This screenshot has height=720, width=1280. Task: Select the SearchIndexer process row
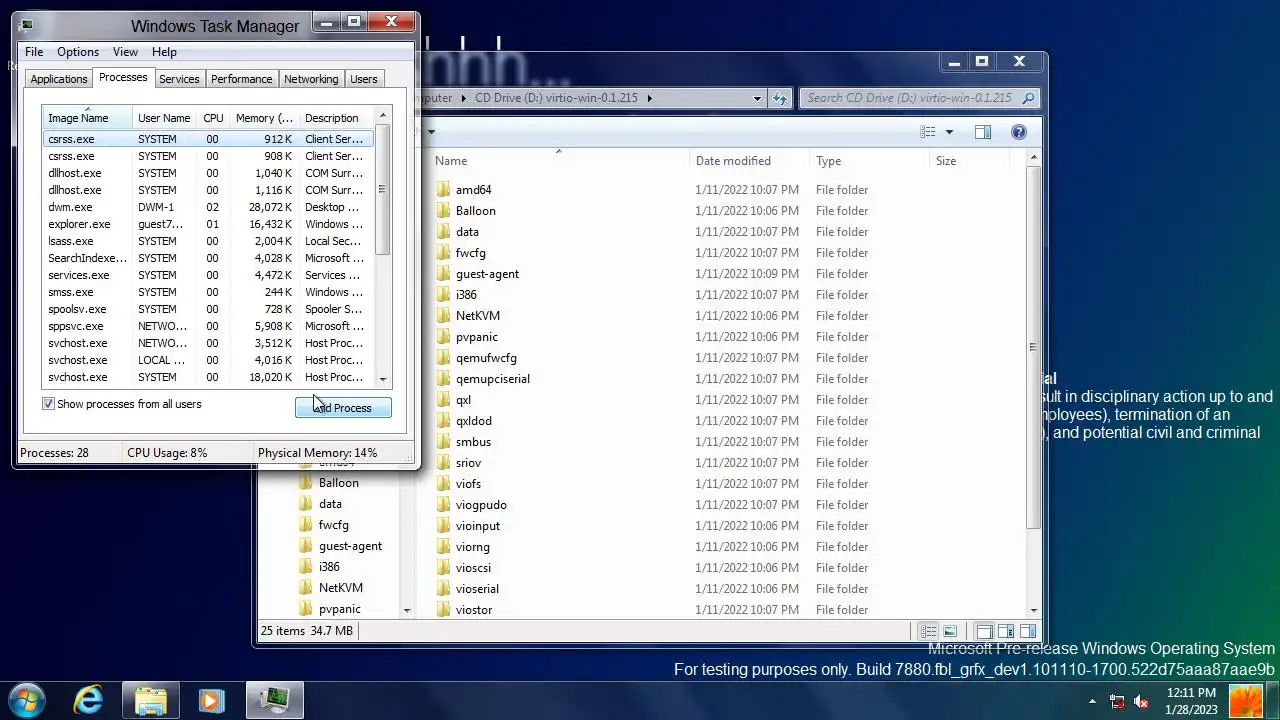[x=208, y=258]
